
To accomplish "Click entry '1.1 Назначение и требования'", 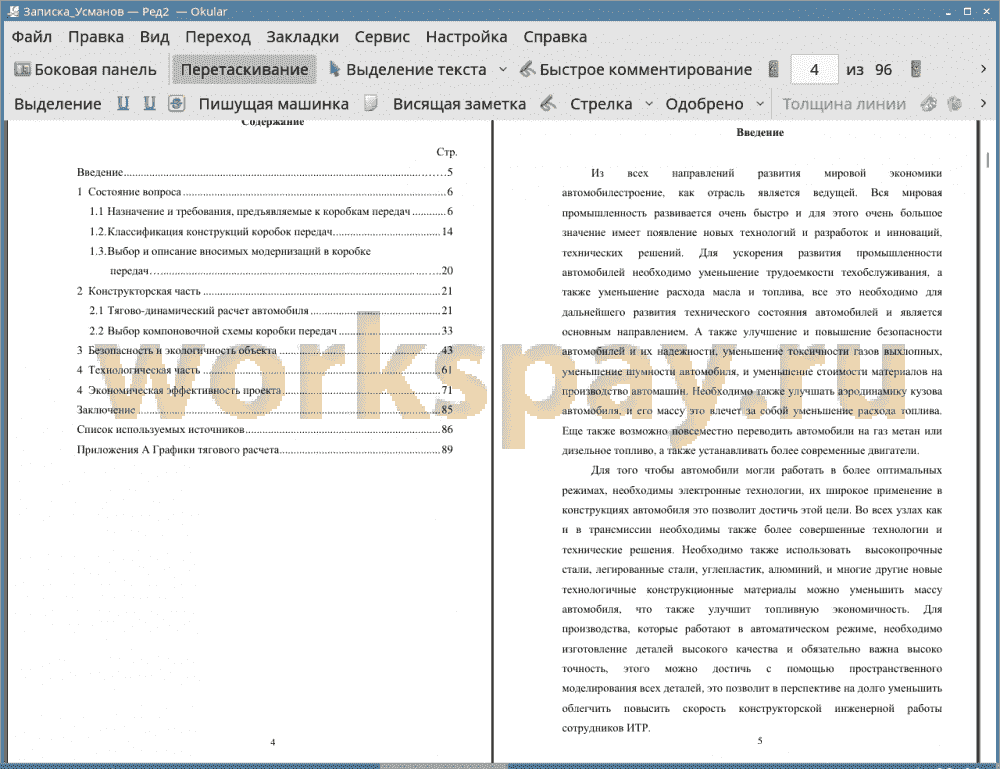I will (271, 212).
